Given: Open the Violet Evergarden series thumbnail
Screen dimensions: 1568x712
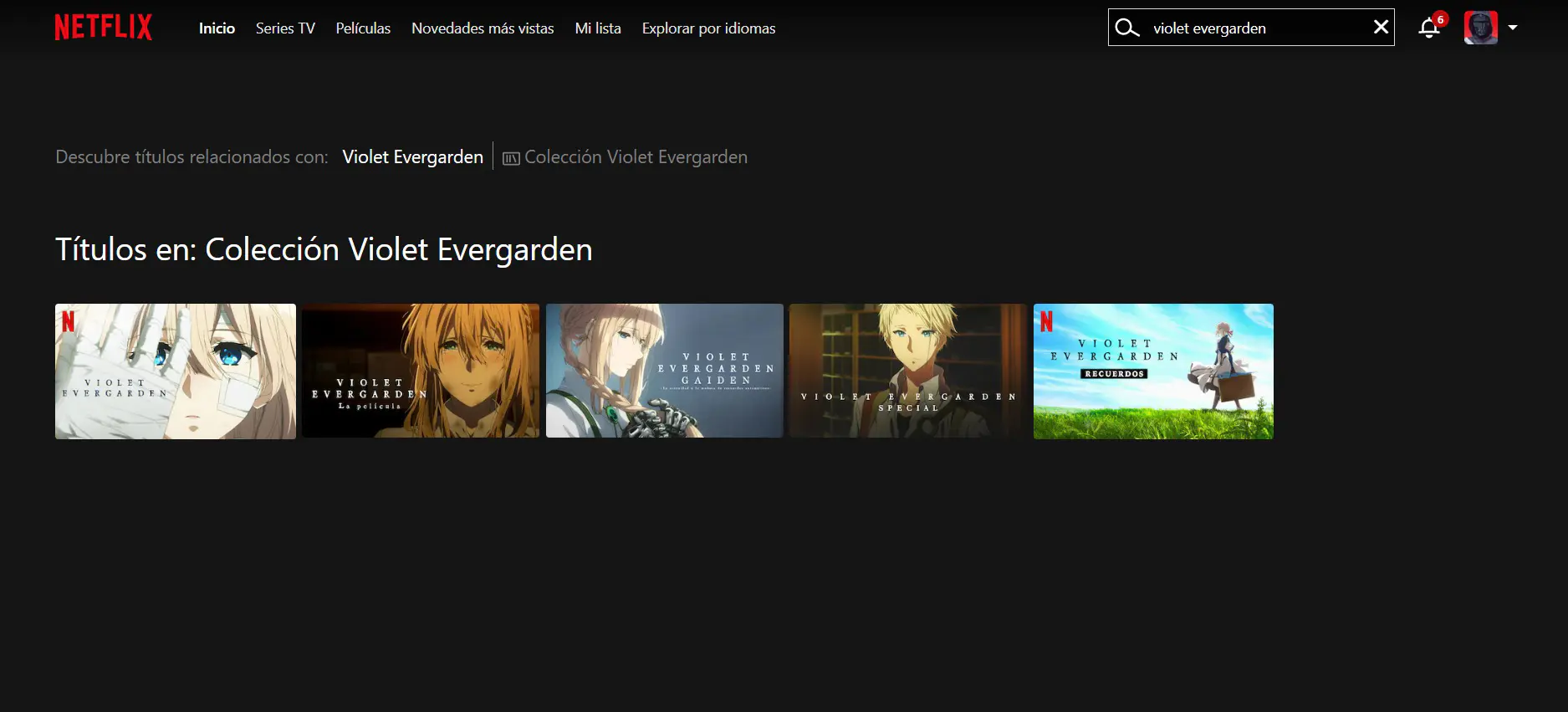Looking at the screenshot, I should 176,371.
